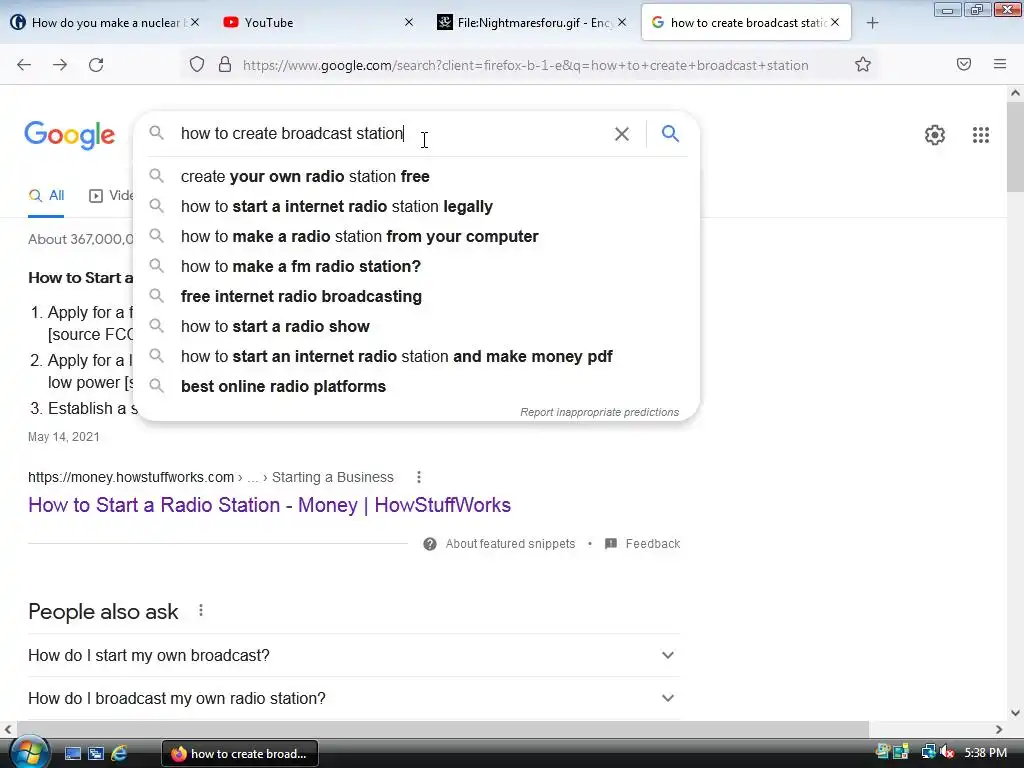Close the Nightmaresforu.gif tab
This screenshot has height=768, width=1024.
[622, 22]
